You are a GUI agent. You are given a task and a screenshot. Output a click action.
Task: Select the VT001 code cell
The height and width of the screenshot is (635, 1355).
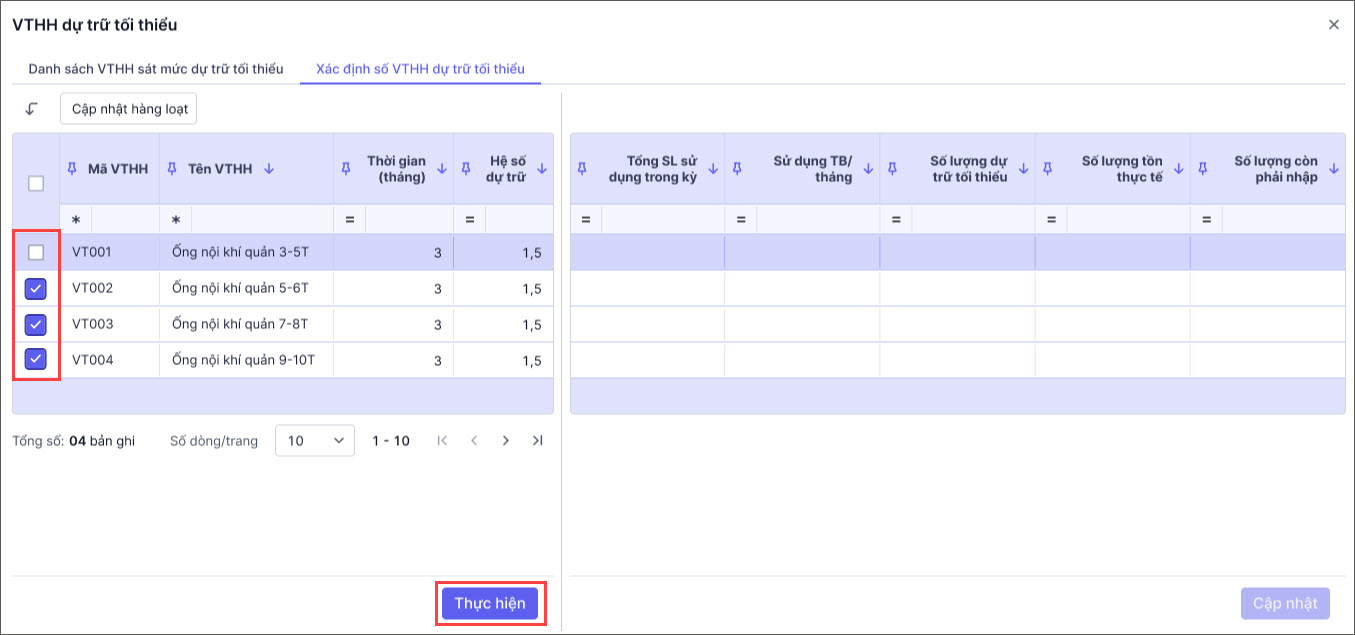point(110,253)
